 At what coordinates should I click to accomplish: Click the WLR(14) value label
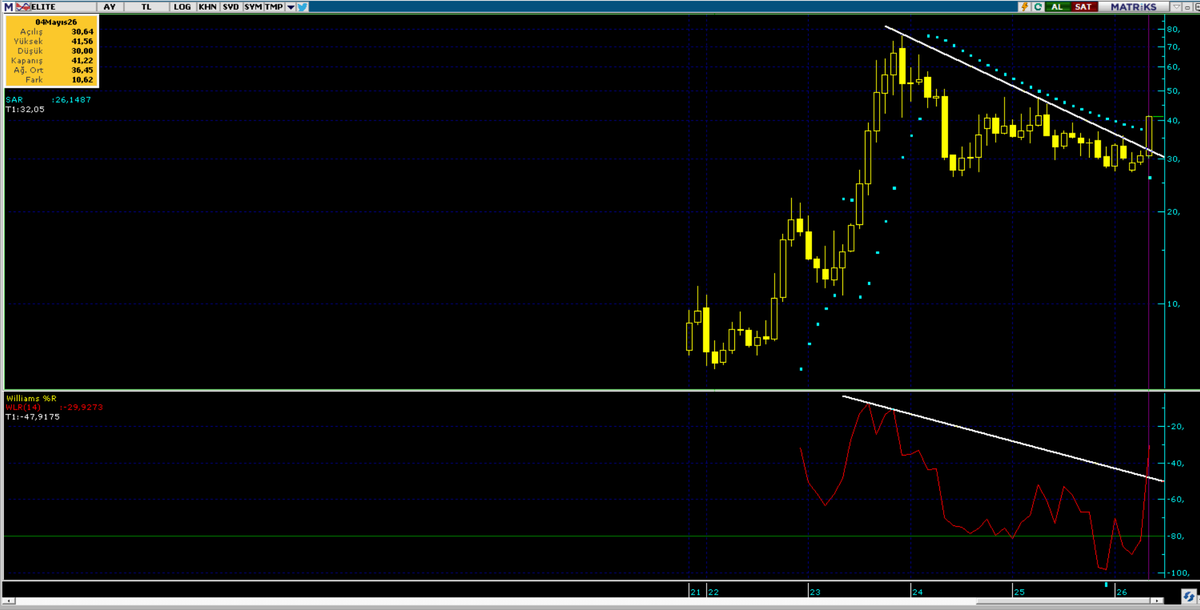[x=54, y=407]
